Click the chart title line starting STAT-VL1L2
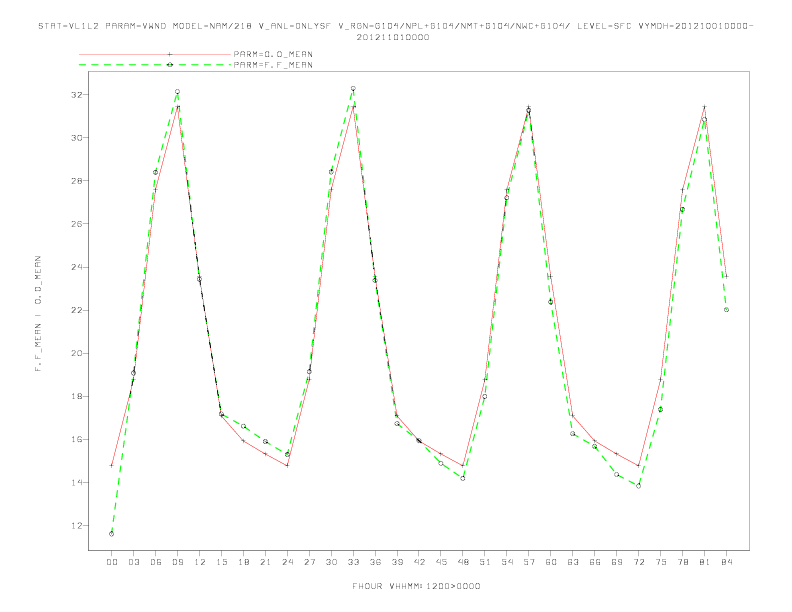 (395, 26)
